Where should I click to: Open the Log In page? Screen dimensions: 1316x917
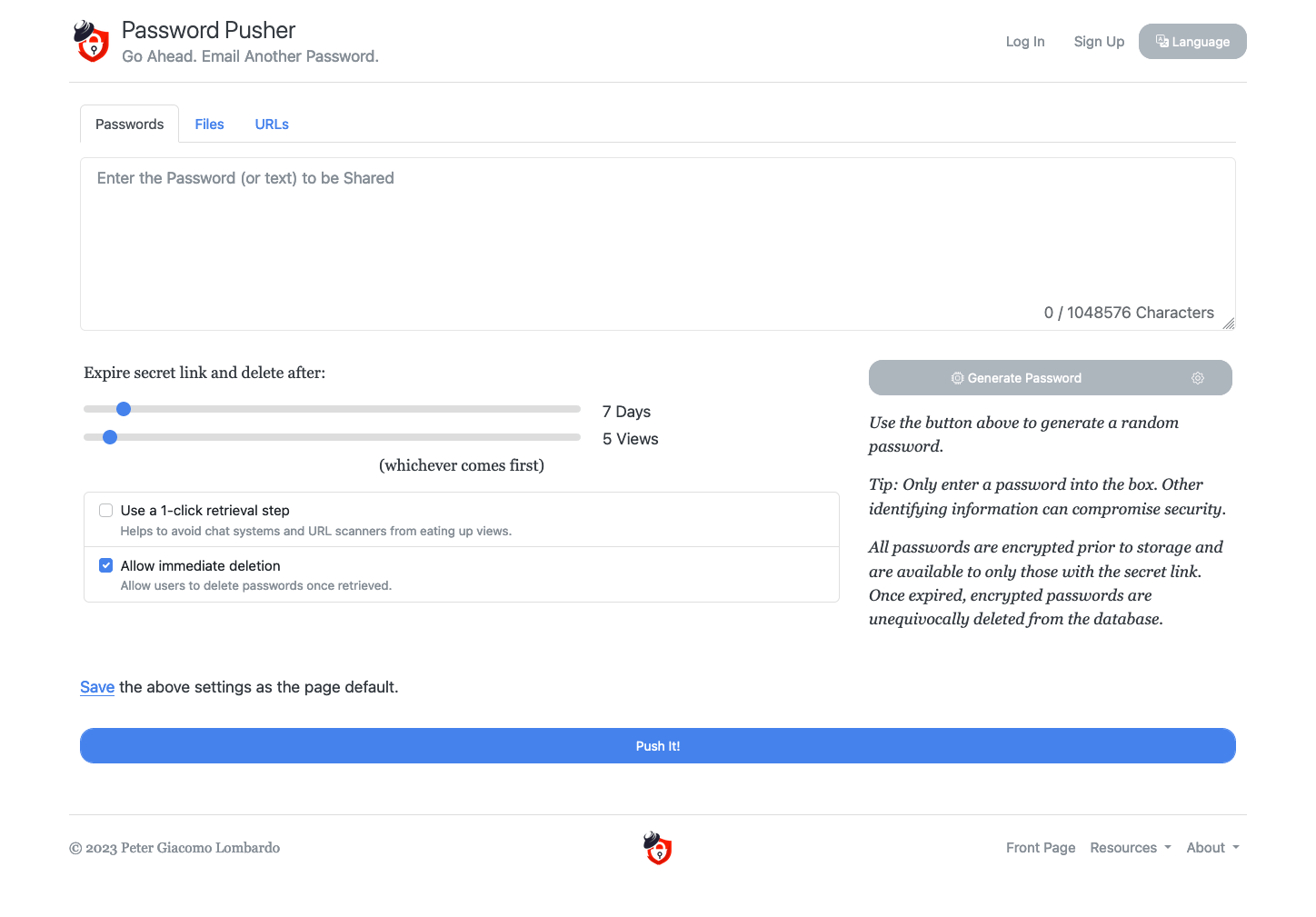(x=1025, y=42)
